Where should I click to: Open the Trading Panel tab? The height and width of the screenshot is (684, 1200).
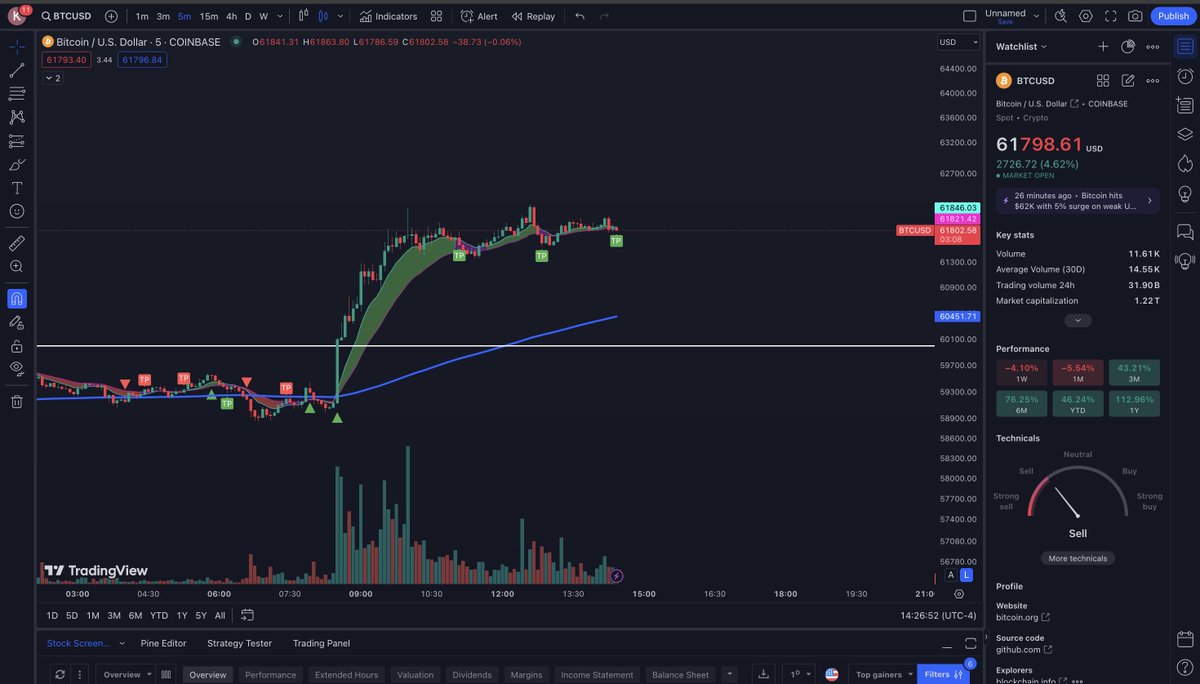pyautogui.click(x=321, y=643)
